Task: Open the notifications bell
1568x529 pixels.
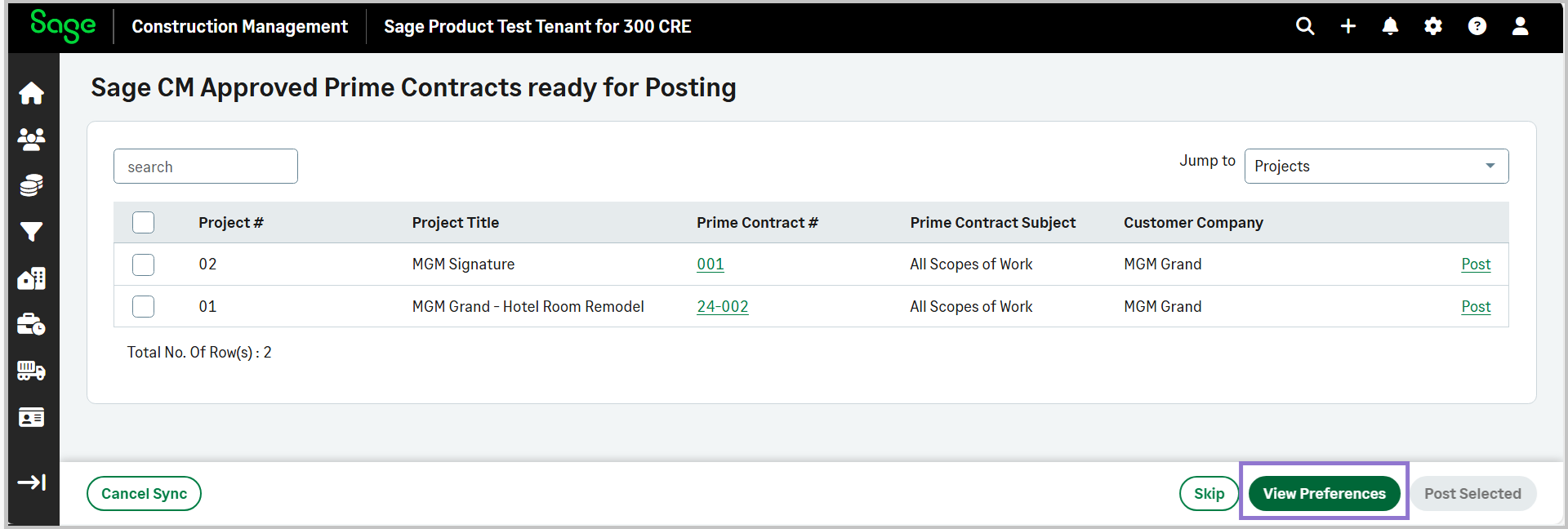Action: 1390,26
